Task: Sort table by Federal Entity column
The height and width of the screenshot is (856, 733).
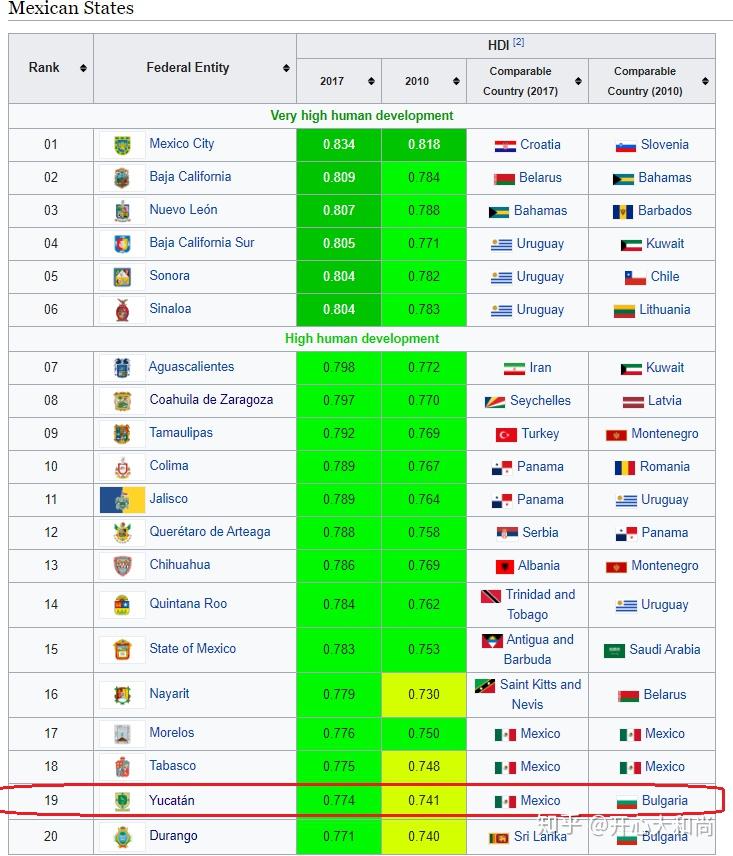Action: [287, 68]
